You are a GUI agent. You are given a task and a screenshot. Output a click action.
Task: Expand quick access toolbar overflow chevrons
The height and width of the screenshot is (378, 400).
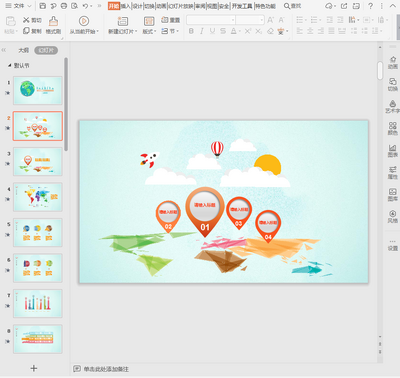(x=99, y=6)
